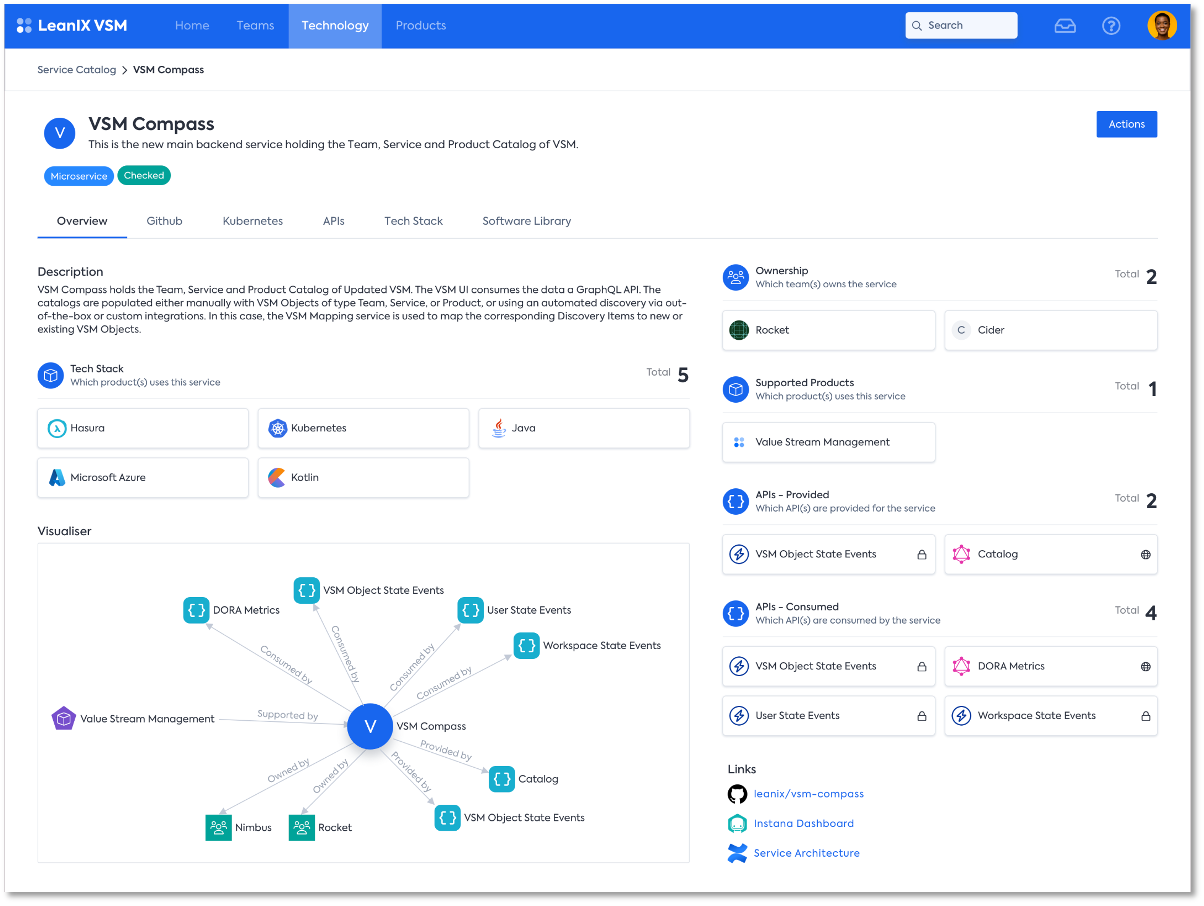Open the help question mark icon
The image size is (1204, 906).
click(1111, 26)
